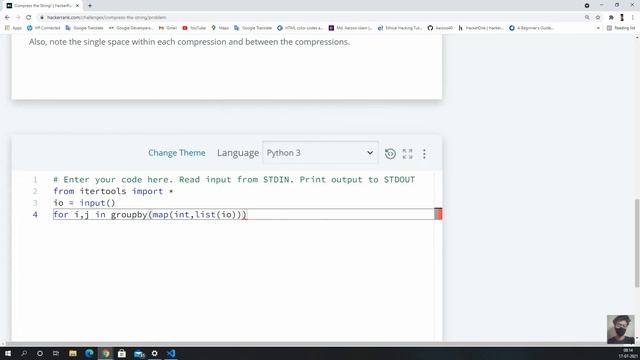The image size is (640, 360).
Task: Open the Maps bookmark
Action: (x=220, y=28)
